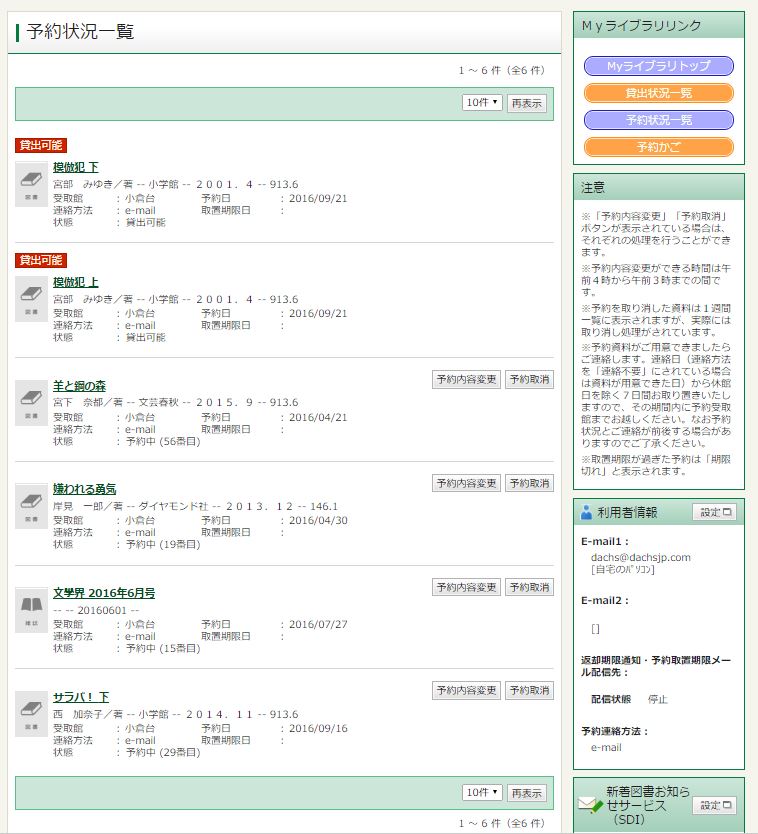This screenshot has height=834, width=758.
Task: Open the bottom 10件 results-per-page dropdown
Action: [482, 793]
